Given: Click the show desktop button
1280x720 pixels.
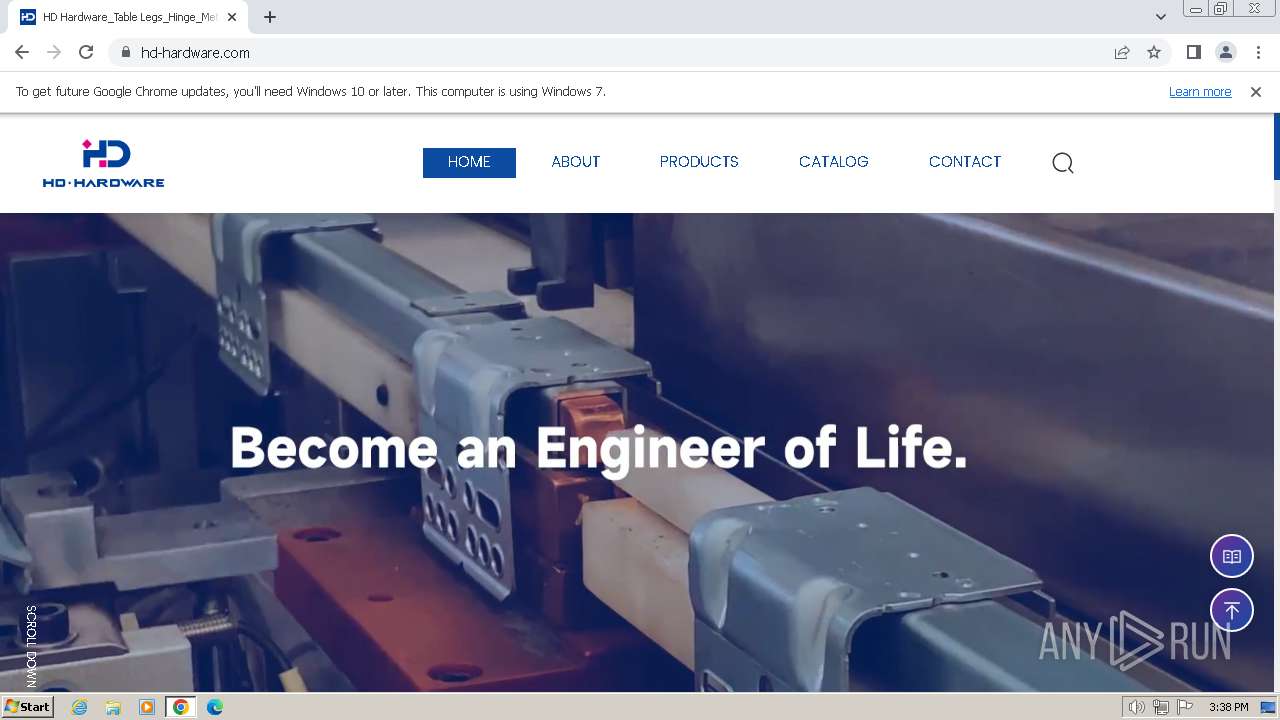Looking at the screenshot, I should (x=1269, y=707).
